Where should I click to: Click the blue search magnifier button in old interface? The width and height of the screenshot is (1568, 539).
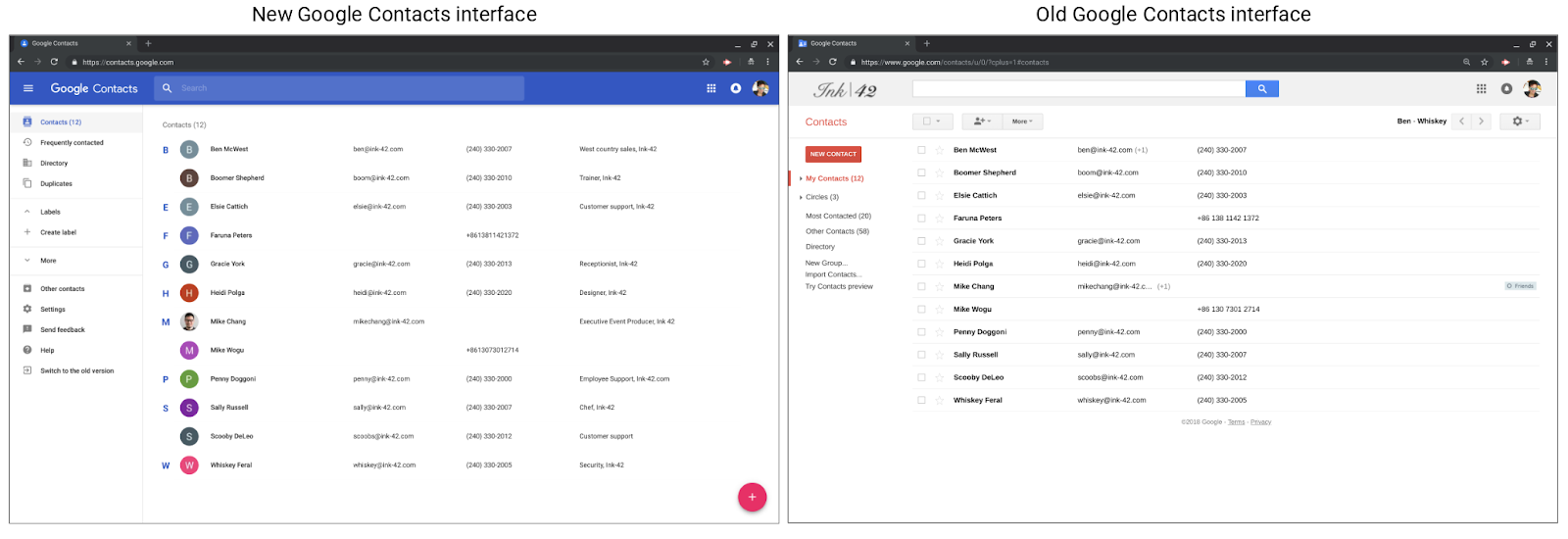click(x=1261, y=89)
